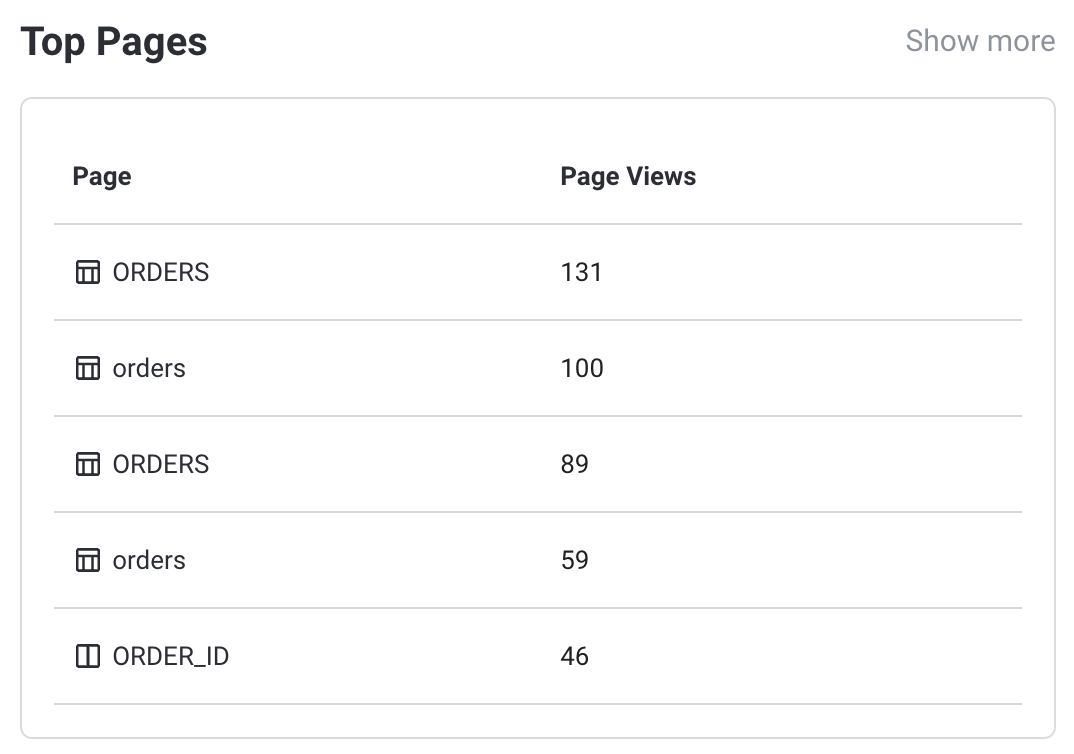This screenshot has height=754, width=1074.
Task: Click the Page Views column header
Action: pos(628,177)
